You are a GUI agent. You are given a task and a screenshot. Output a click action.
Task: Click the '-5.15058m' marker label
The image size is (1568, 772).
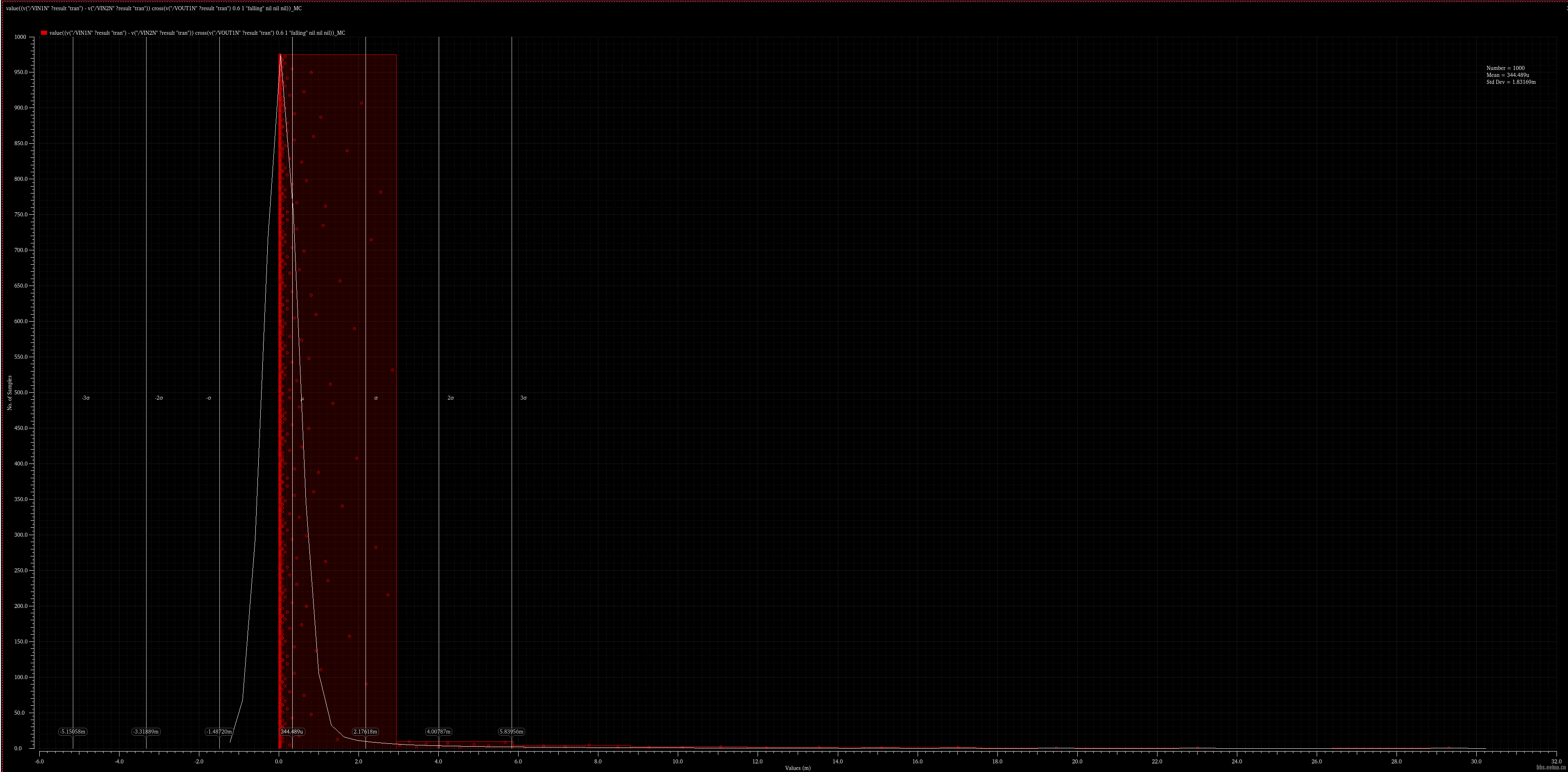[73, 731]
